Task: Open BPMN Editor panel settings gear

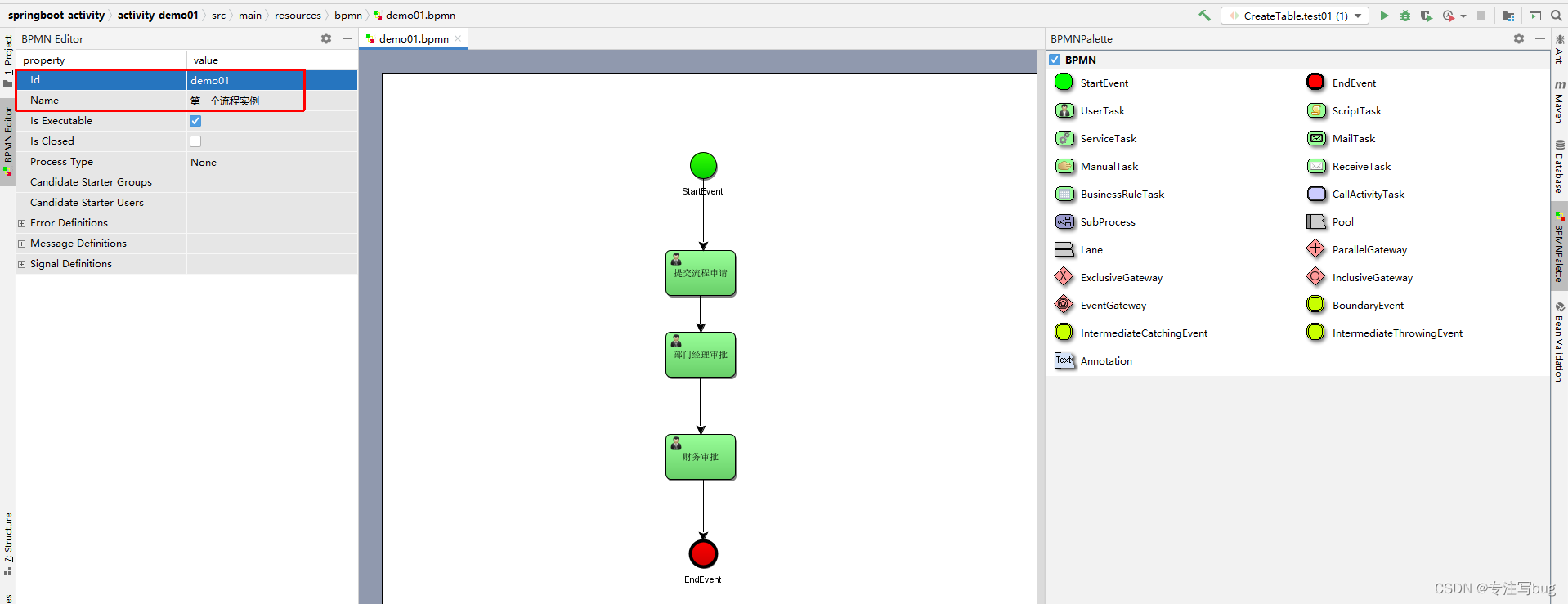Action: click(326, 38)
